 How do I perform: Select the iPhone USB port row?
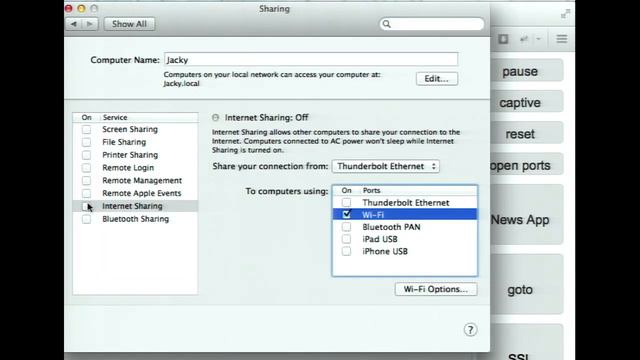pyautogui.click(x=405, y=251)
